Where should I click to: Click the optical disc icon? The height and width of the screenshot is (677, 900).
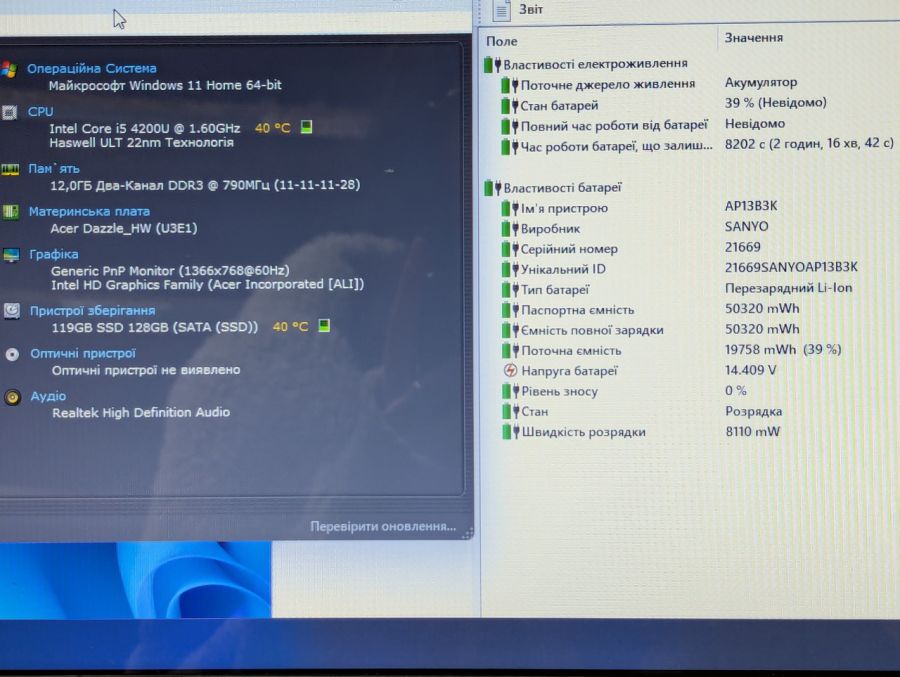coord(12,354)
